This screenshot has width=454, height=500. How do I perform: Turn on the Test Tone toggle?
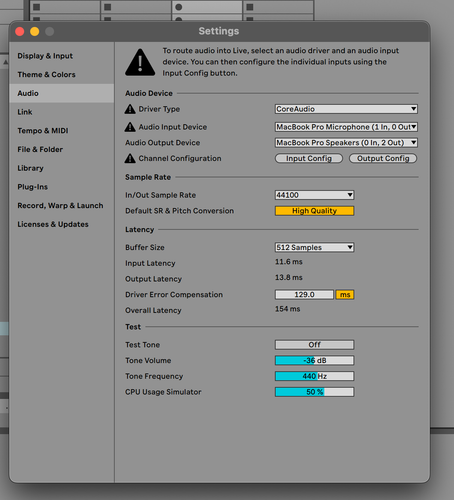click(x=314, y=345)
